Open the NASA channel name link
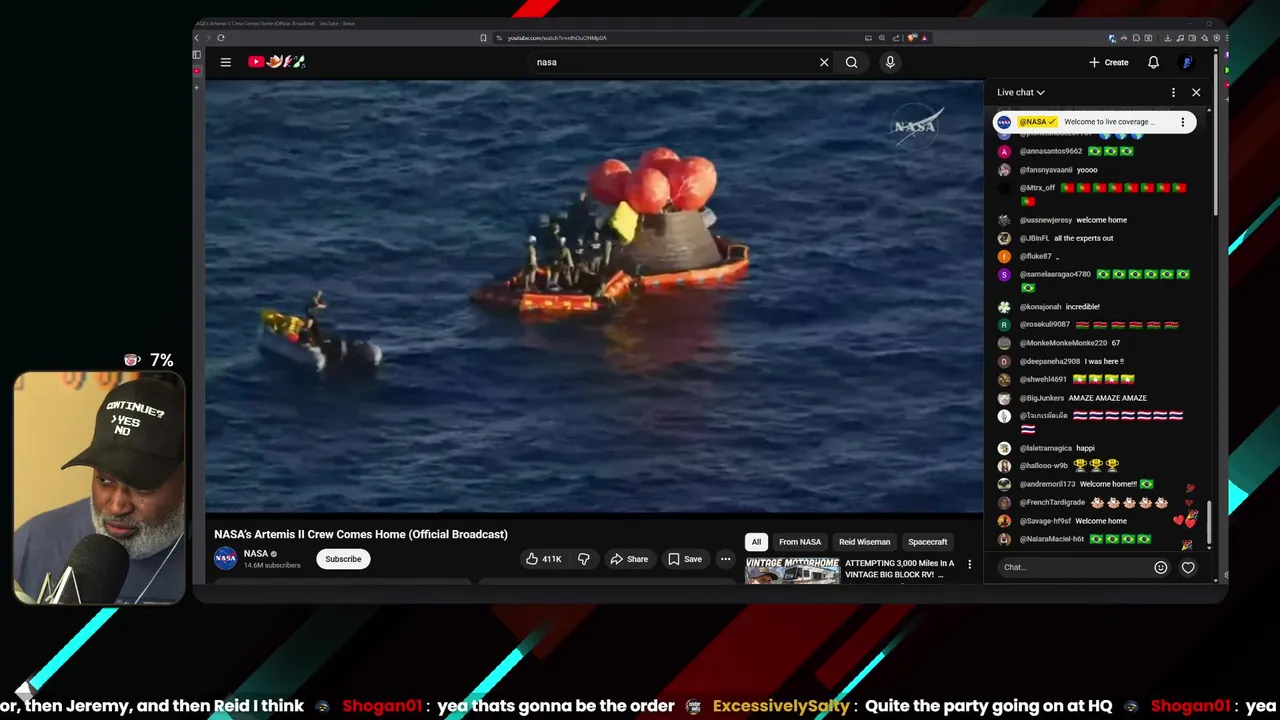Image resolution: width=1280 pixels, height=720 pixels. click(x=256, y=553)
